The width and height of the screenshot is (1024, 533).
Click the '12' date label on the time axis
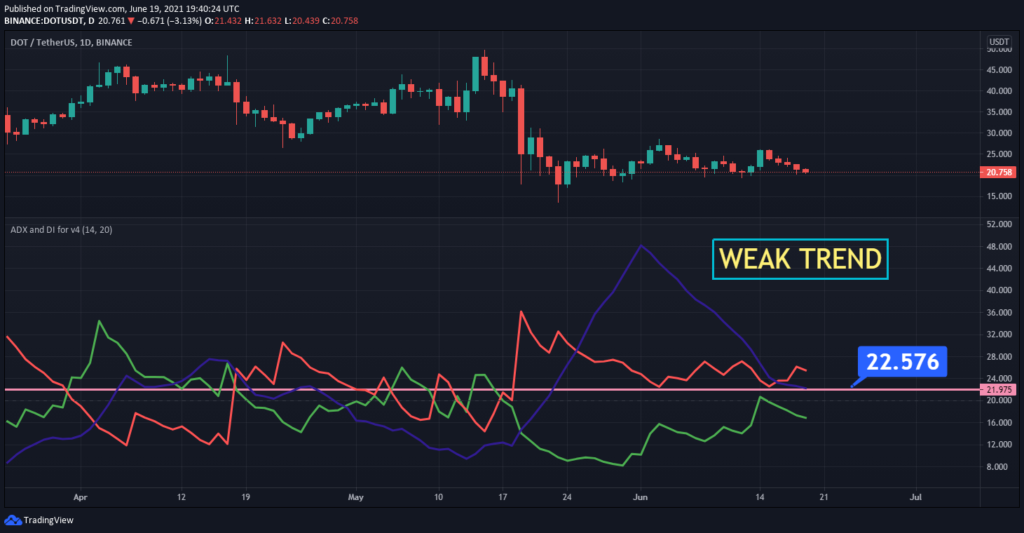(181, 497)
